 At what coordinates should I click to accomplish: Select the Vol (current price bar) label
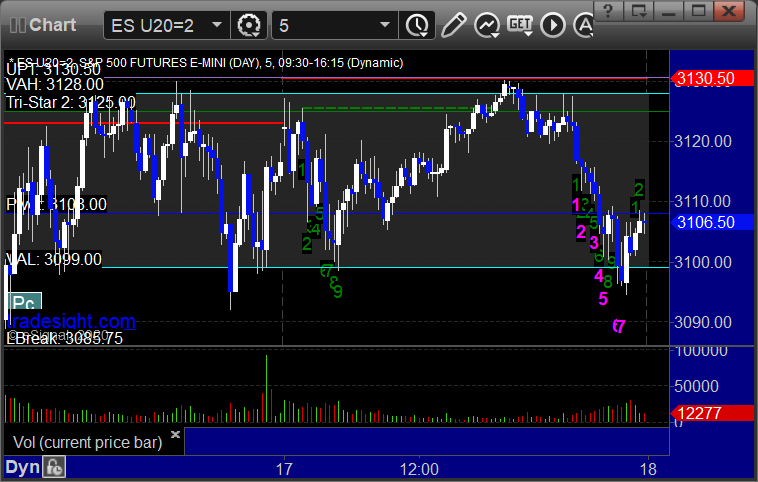(x=87, y=442)
